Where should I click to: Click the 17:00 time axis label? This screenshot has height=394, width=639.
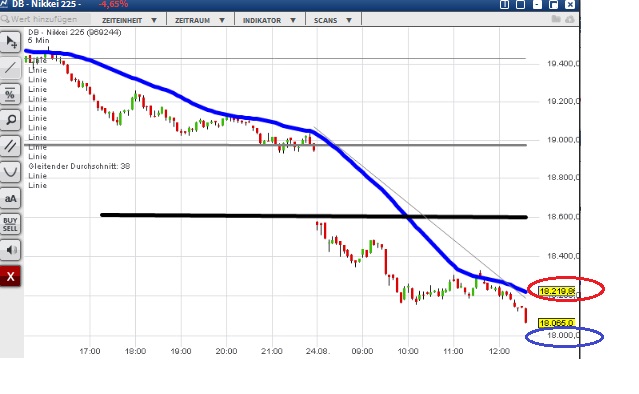(90, 351)
